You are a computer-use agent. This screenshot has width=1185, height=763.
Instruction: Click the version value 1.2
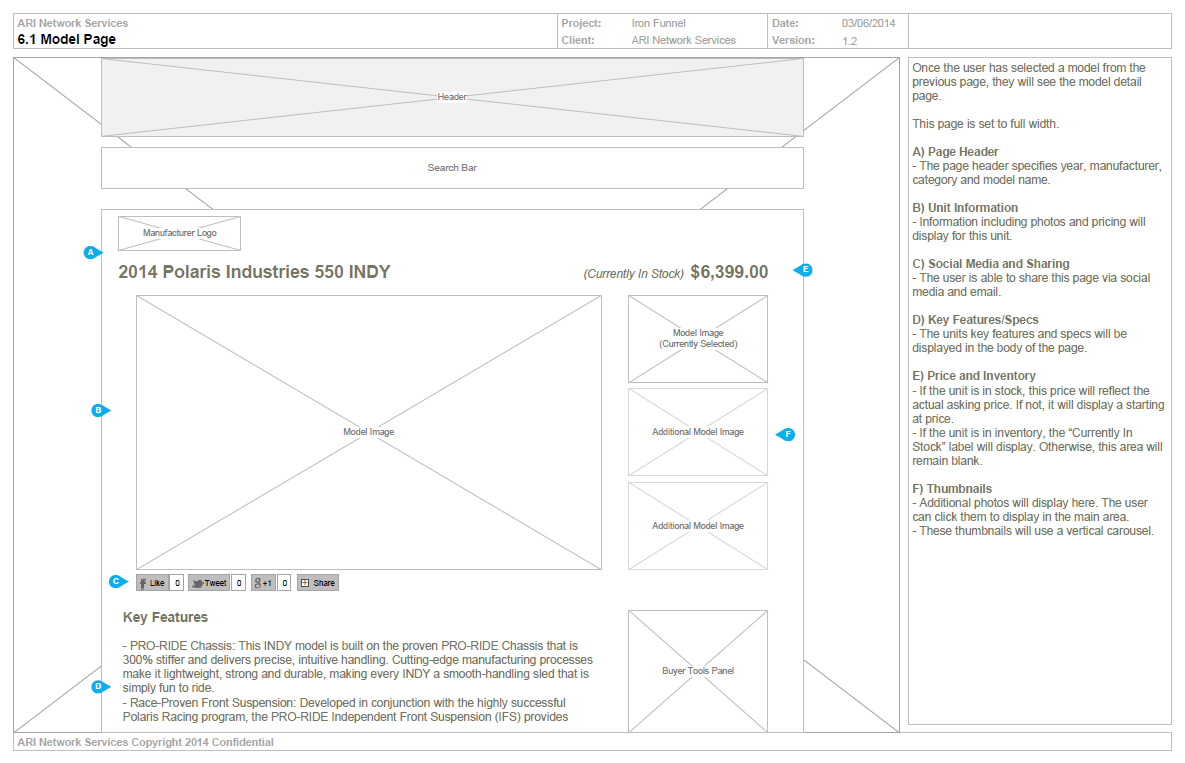point(849,41)
